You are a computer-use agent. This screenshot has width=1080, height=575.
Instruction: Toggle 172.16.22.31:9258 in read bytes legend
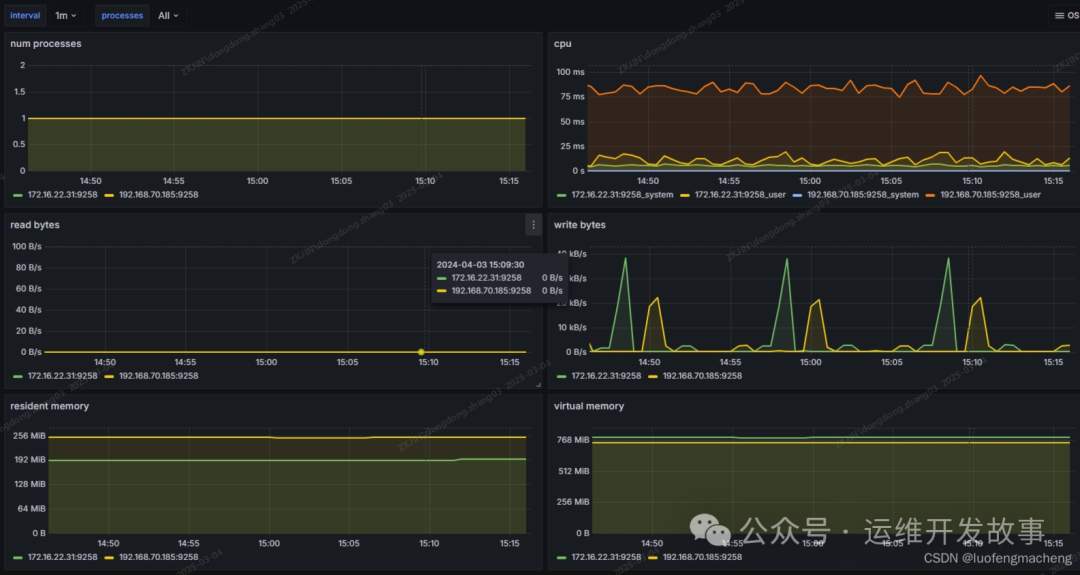pos(62,376)
